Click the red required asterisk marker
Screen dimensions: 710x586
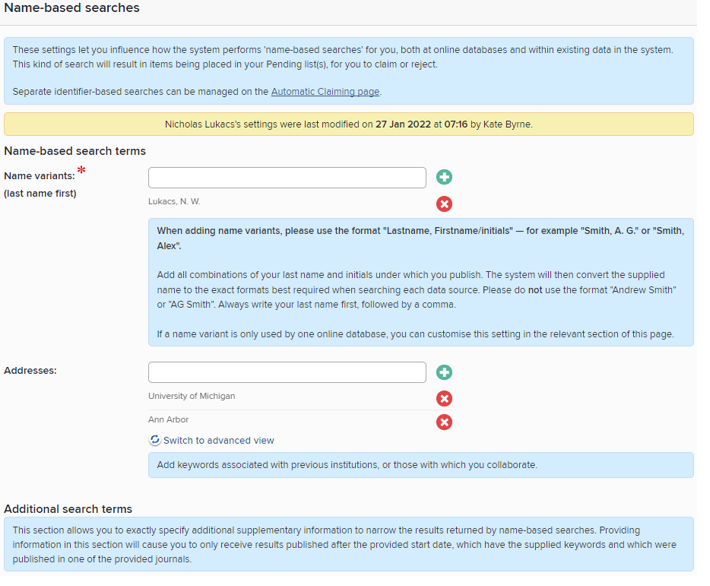tap(81, 170)
